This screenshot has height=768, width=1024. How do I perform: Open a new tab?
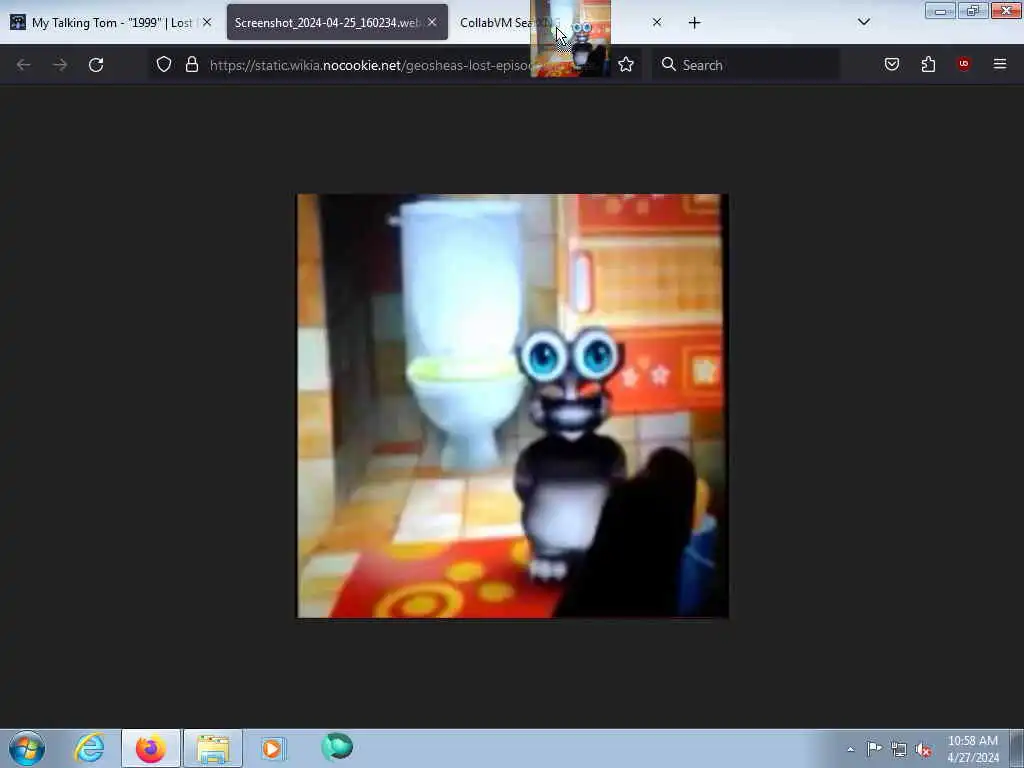(694, 23)
